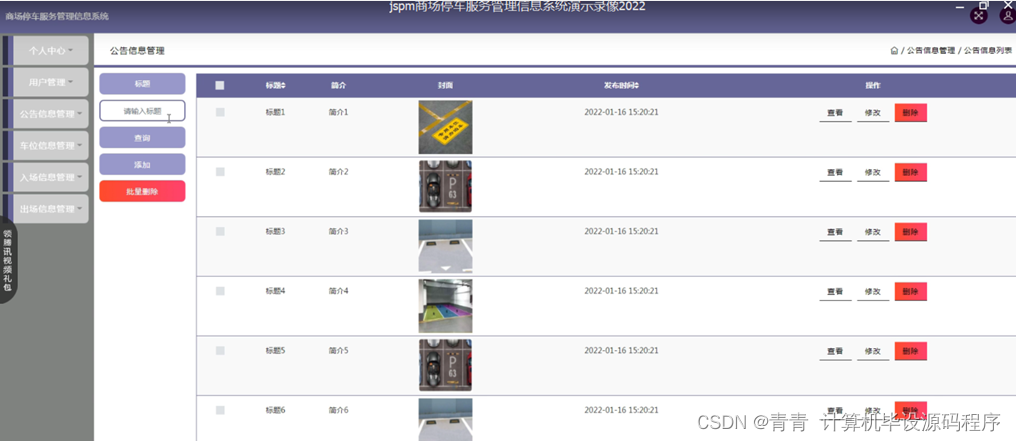Open the 领腾讯视频礼包 side tab

(8, 260)
